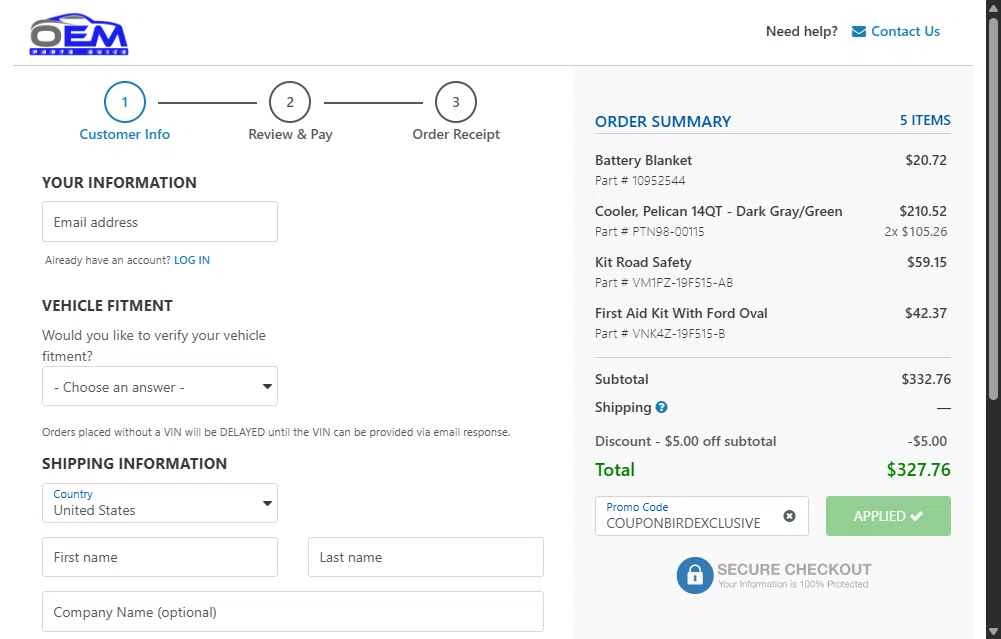Click the Review & Pay step label
1001x639 pixels.
point(290,134)
